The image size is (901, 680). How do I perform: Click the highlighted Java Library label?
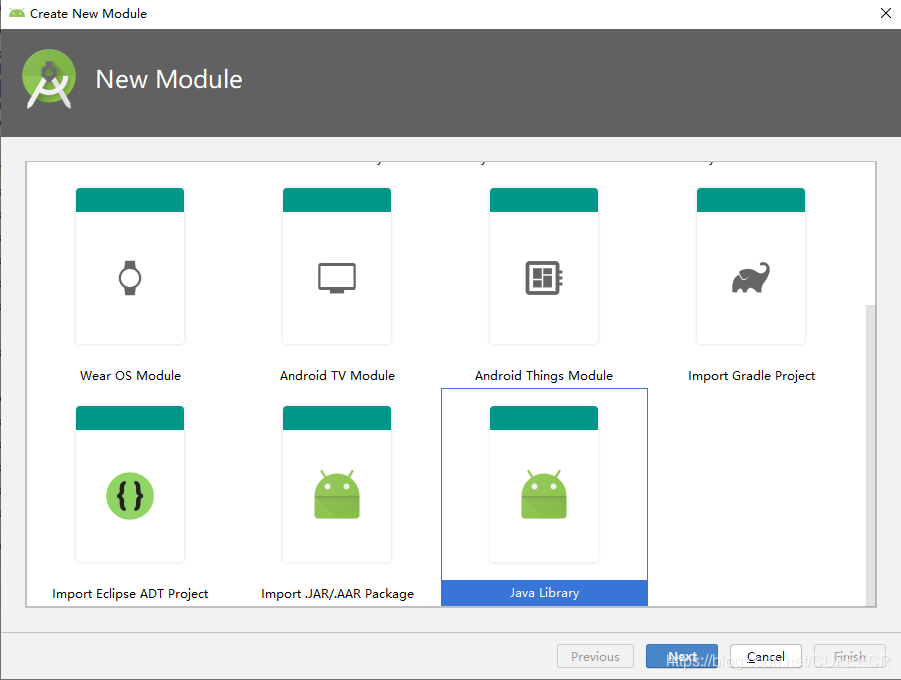(544, 593)
